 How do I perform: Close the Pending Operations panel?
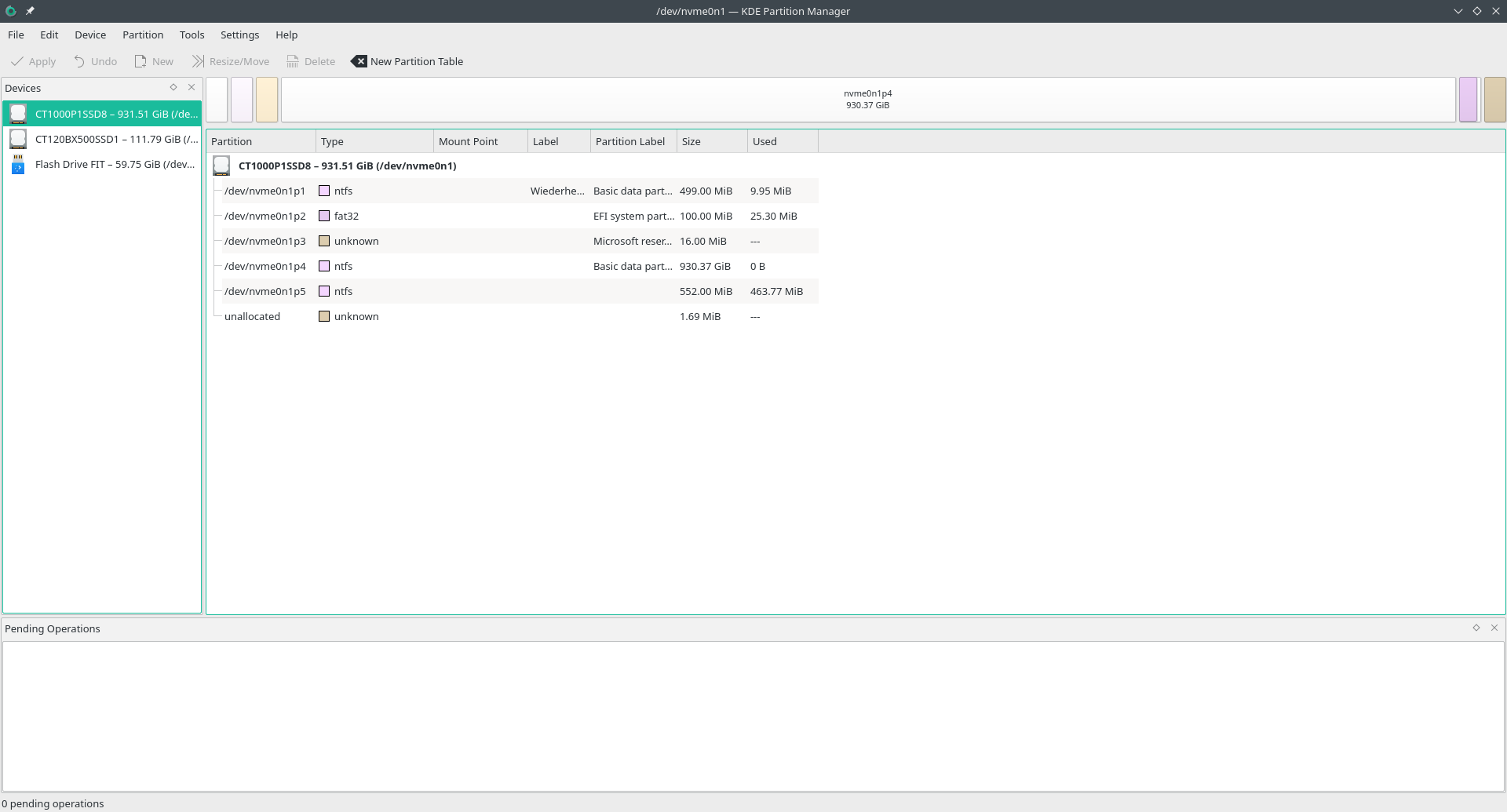tap(1494, 628)
